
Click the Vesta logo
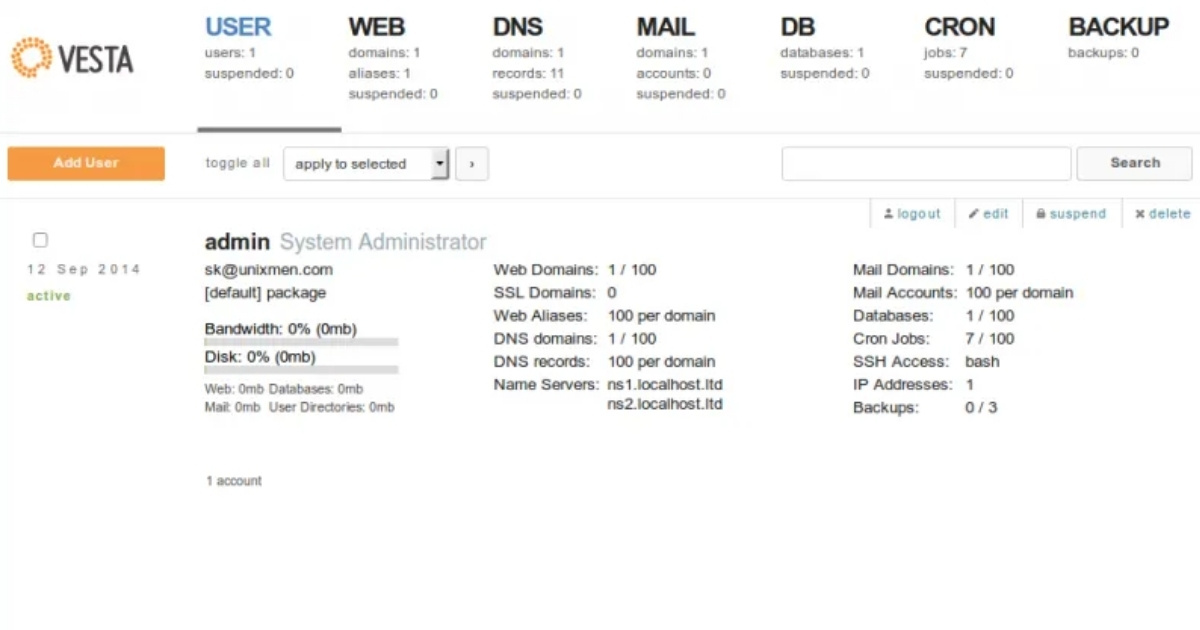pos(71,58)
